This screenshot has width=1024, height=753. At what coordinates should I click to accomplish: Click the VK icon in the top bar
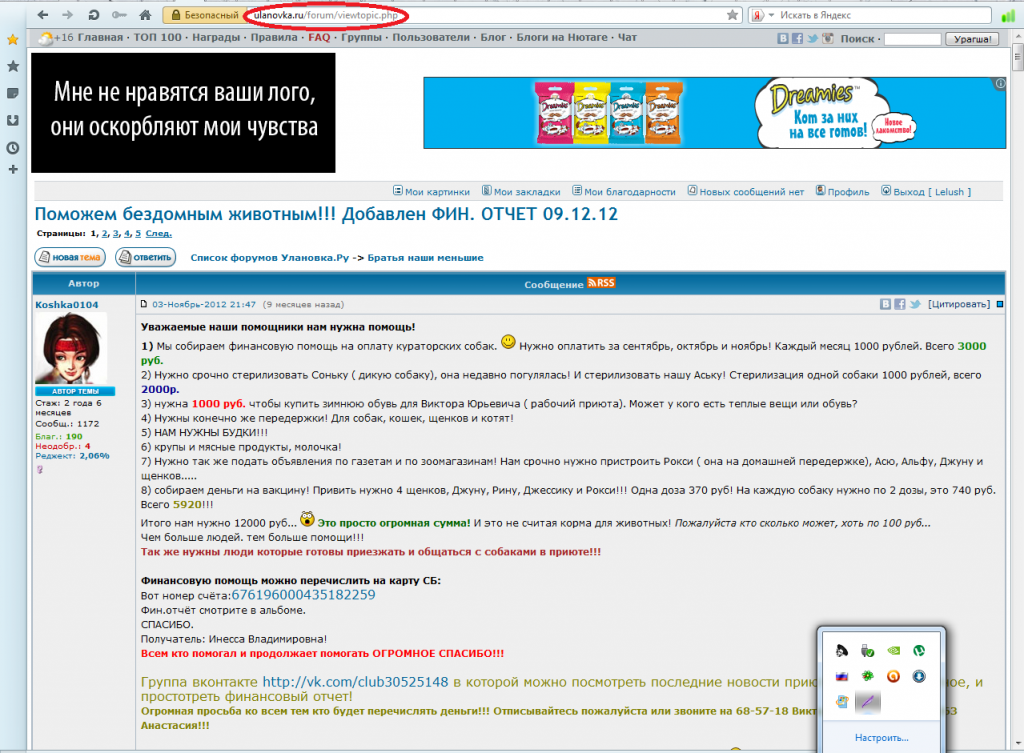(x=783, y=39)
